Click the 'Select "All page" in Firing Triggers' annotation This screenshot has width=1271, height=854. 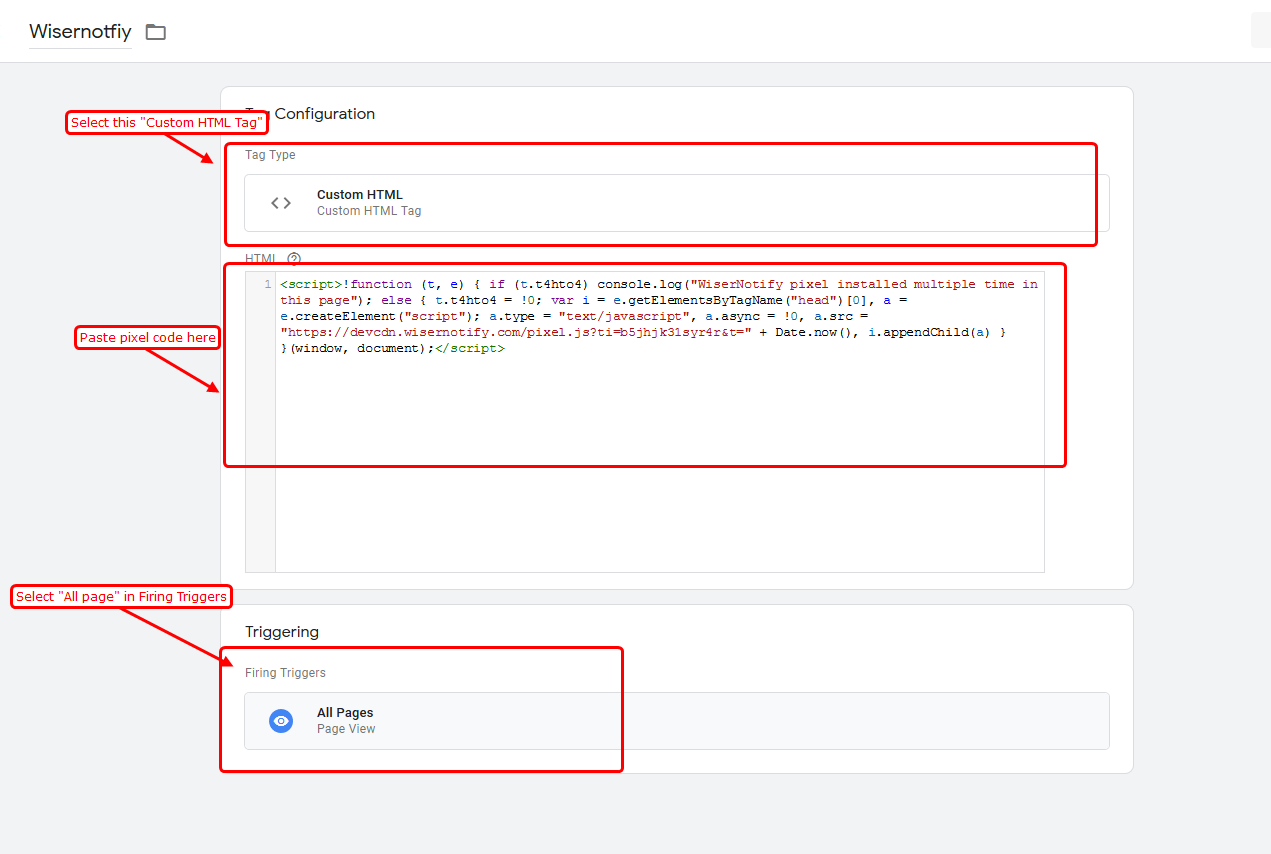(121, 597)
